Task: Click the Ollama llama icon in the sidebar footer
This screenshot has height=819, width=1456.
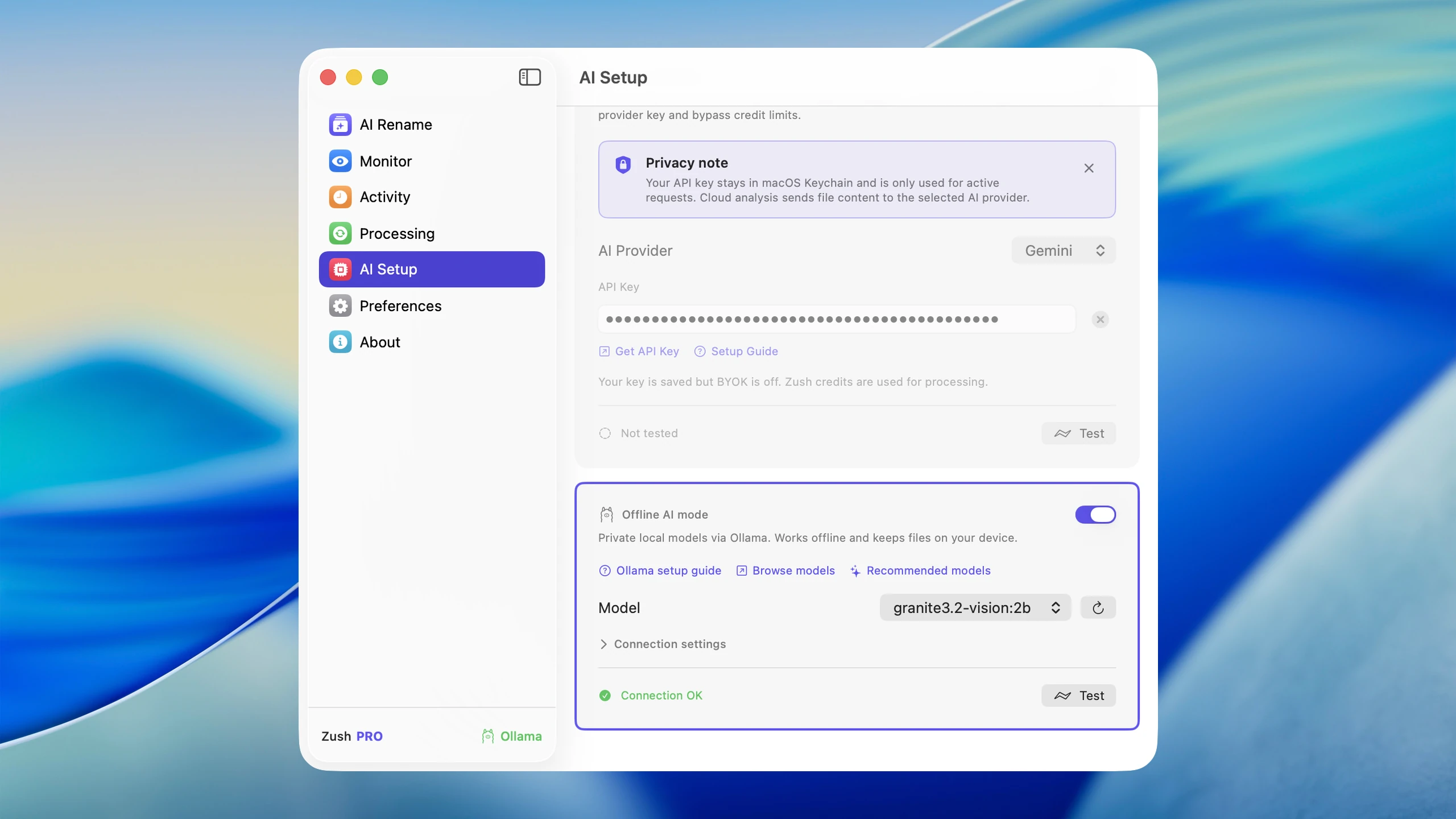Action: point(487,736)
